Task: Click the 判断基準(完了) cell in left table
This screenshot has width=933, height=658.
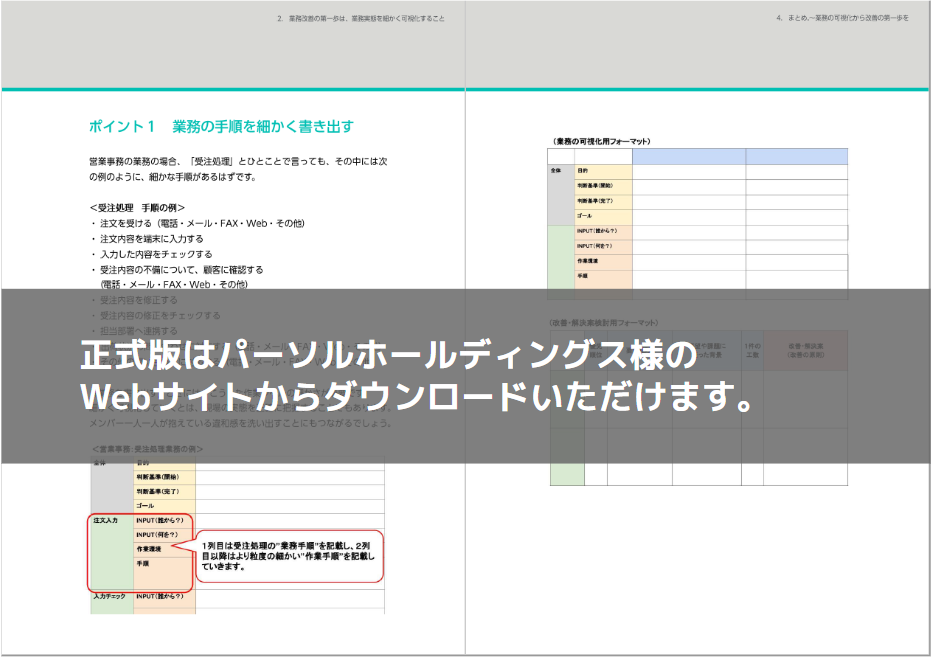Action: pyautogui.click(x=160, y=491)
